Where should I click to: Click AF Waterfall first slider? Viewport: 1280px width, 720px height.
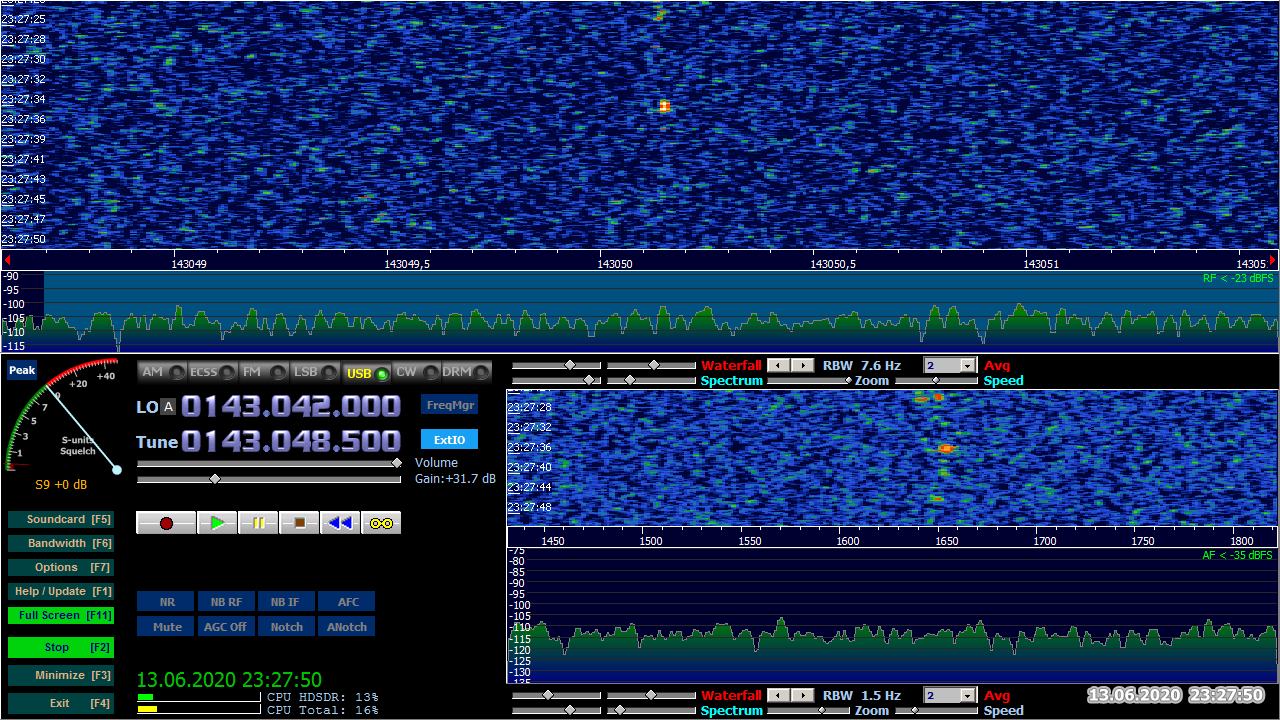557,696
